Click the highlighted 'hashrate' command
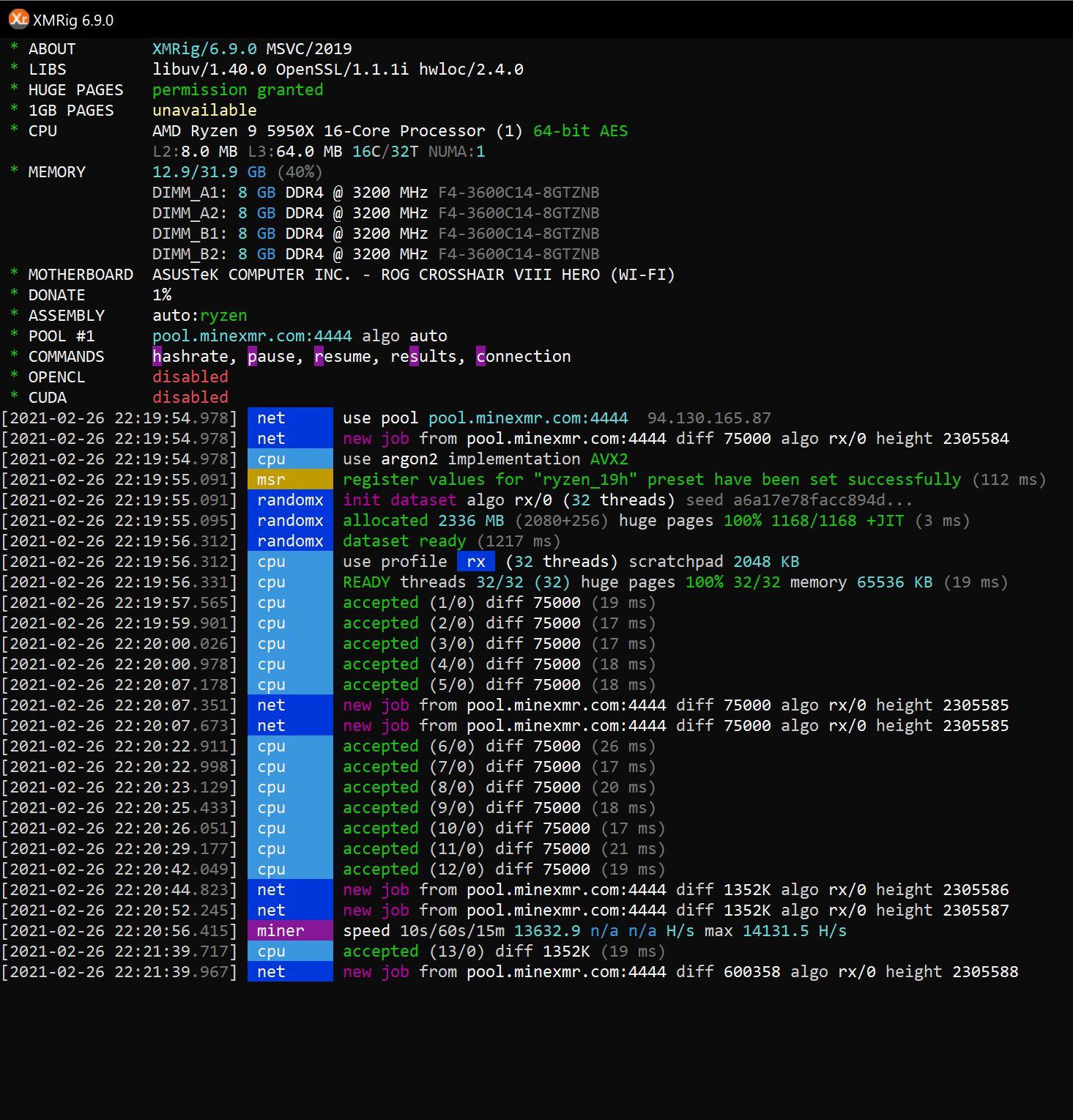Viewport: 1073px width, 1120px height. [x=190, y=356]
